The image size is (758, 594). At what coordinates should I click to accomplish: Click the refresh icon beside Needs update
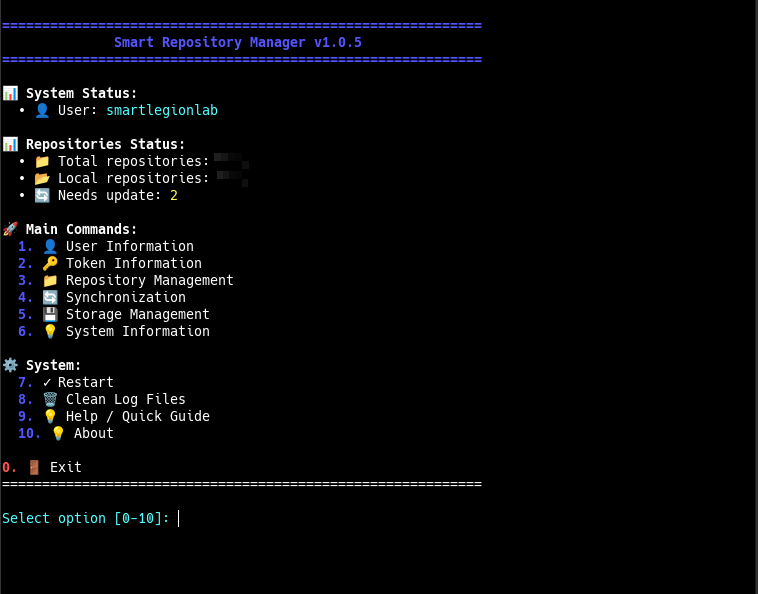[42, 195]
